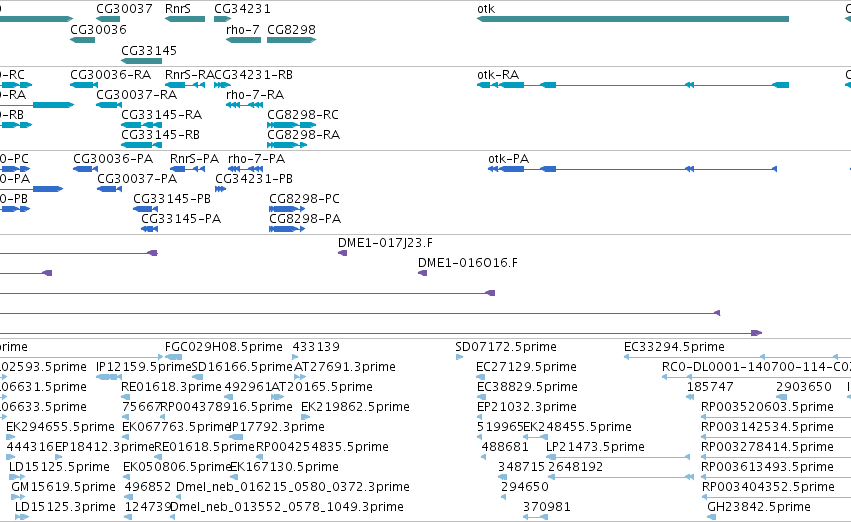The height and width of the screenshot is (522, 851).
Task: Click the CG33145-PA protein feature
Action: click(x=150, y=229)
